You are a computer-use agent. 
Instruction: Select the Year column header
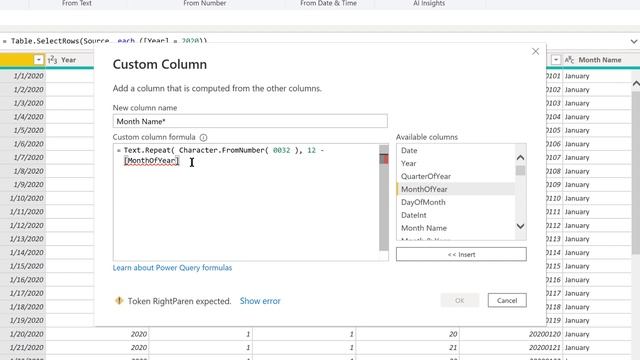coord(69,60)
